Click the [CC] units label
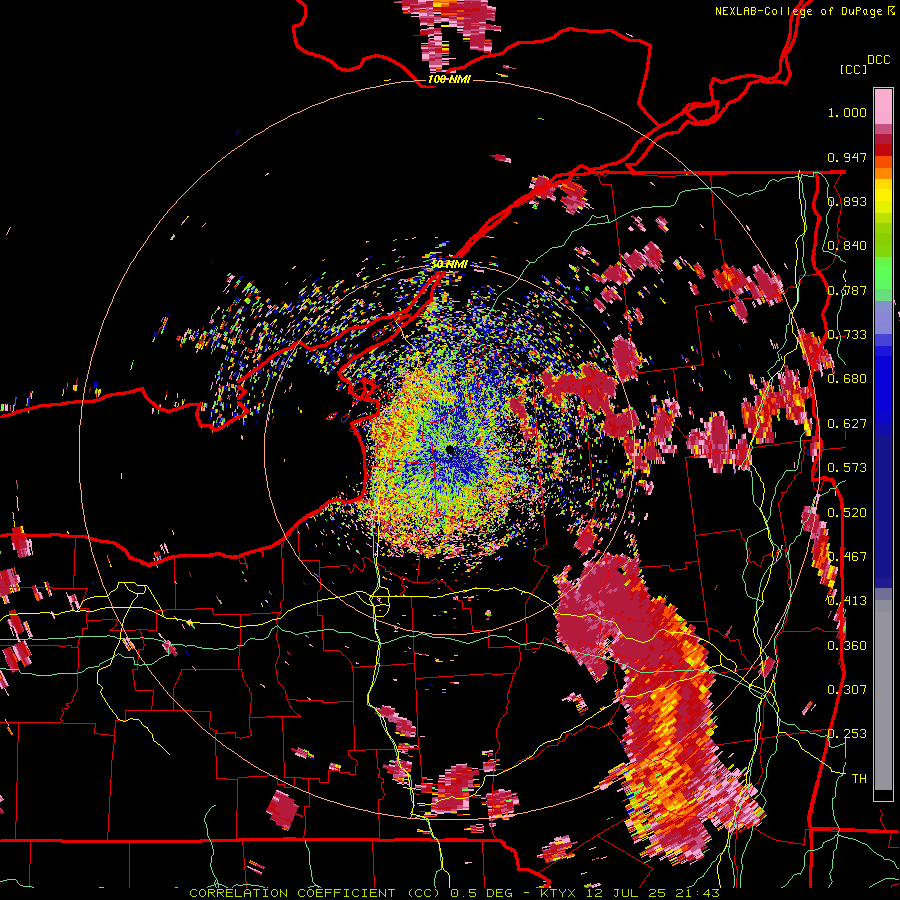The height and width of the screenshot is (900, 900). click(x=854, y=69)
